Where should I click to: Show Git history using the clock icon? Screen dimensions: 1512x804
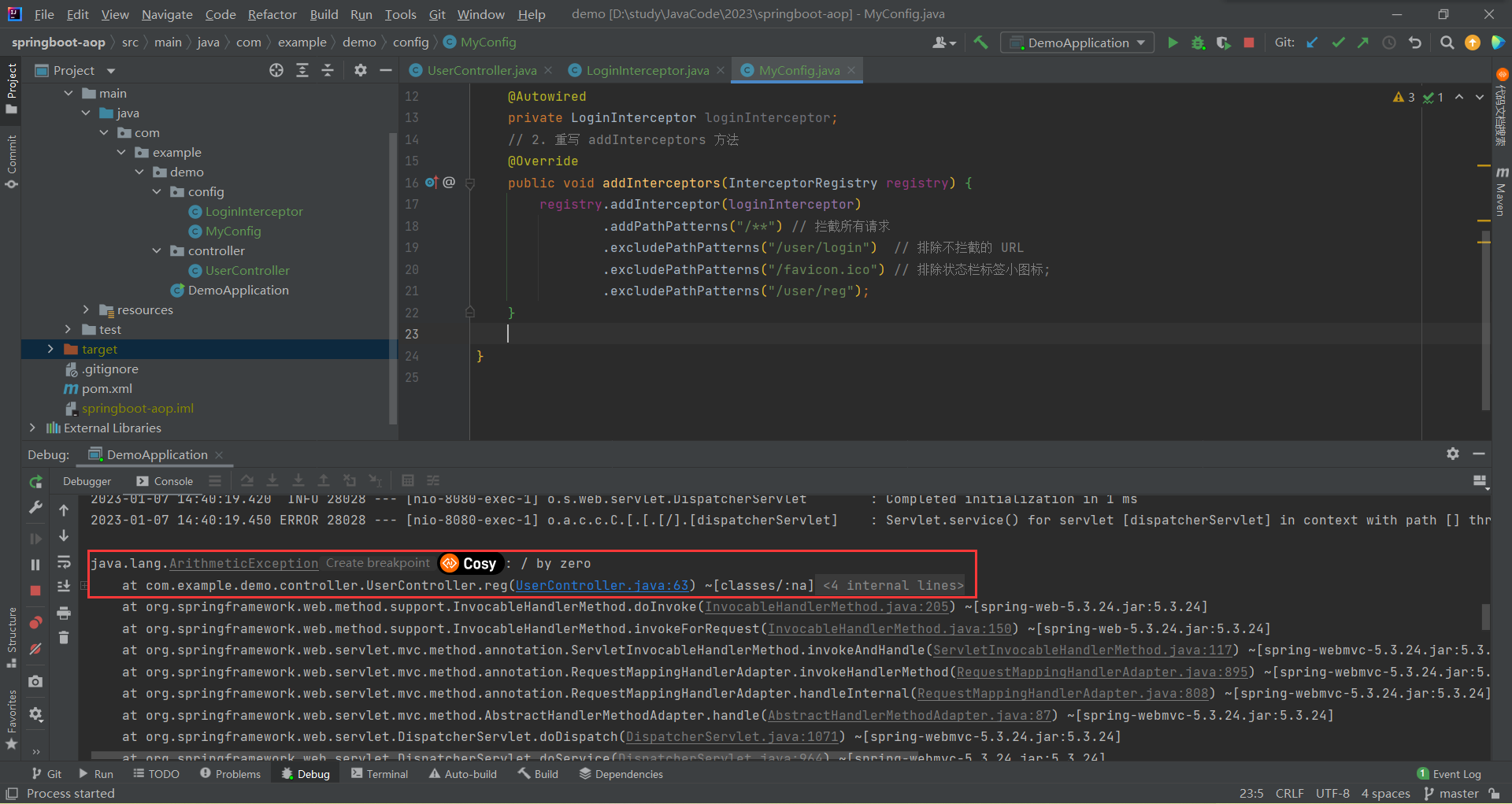1389,43
